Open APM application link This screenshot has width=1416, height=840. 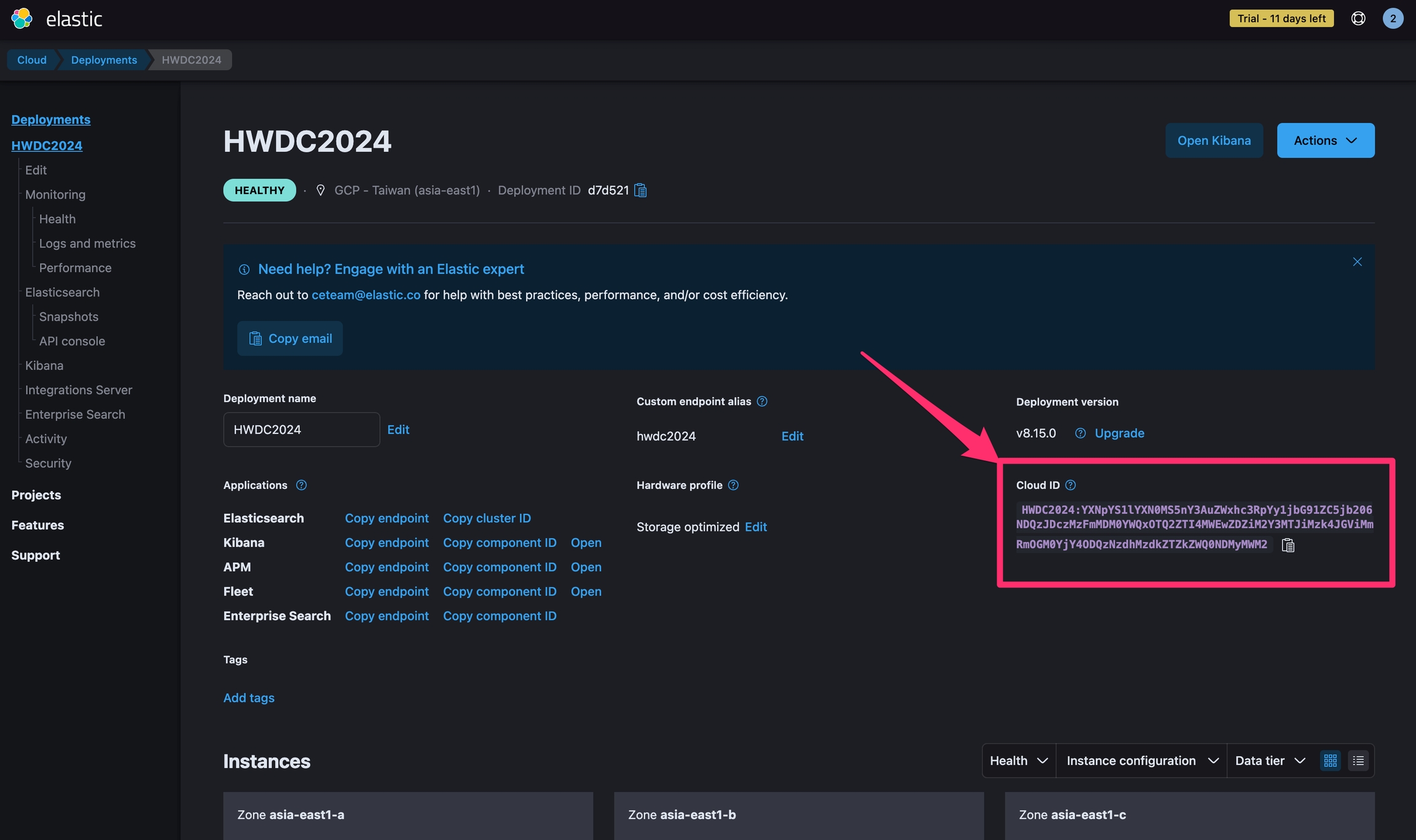click(586, 567)
